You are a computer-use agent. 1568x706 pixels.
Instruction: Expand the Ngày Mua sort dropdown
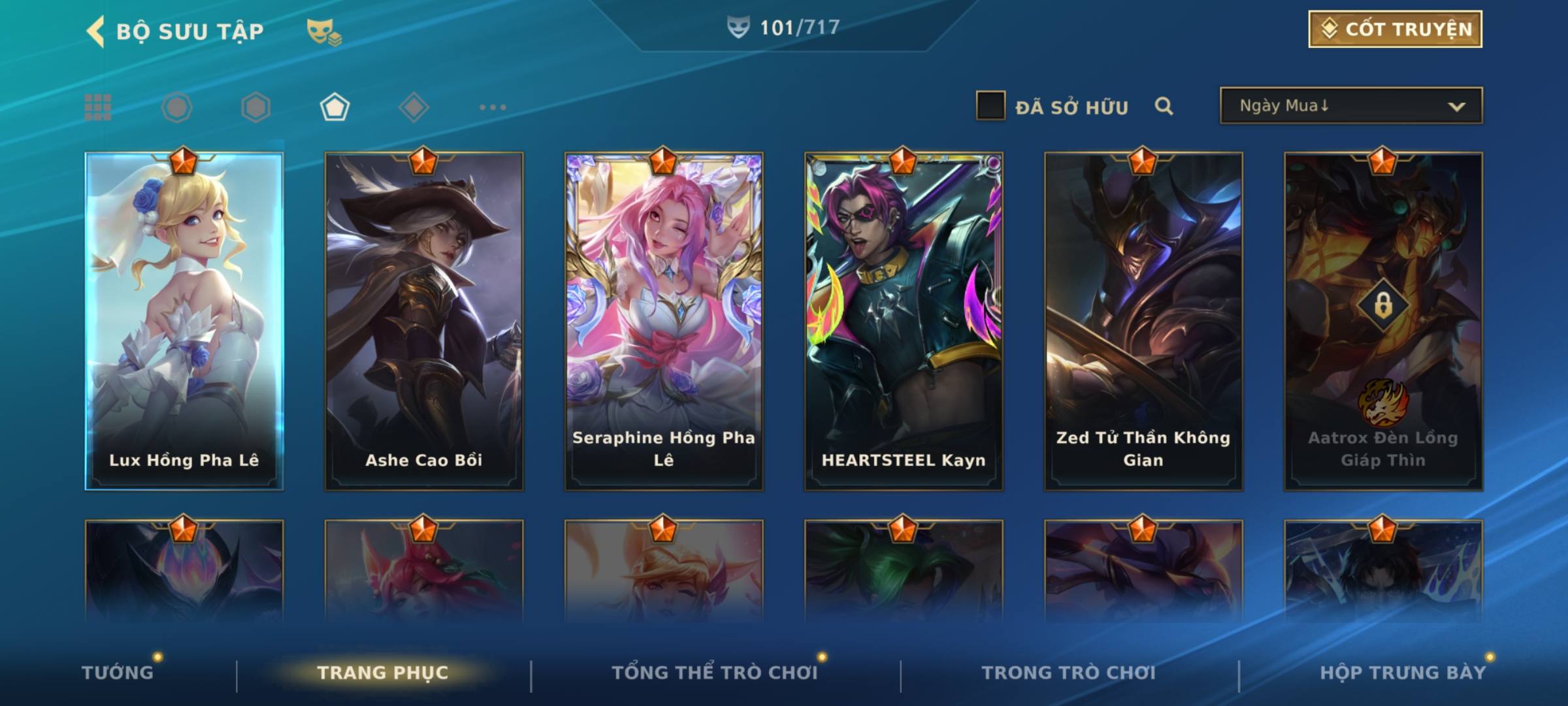pos(1351,105)
